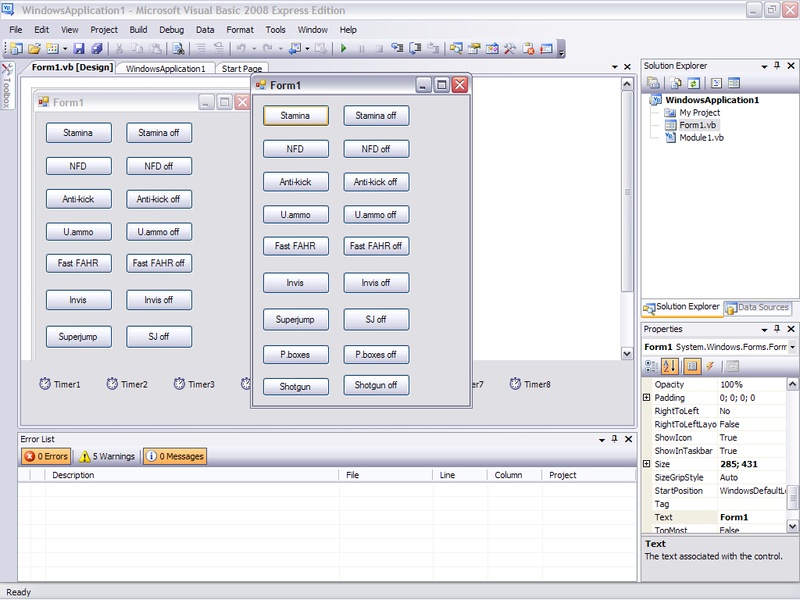The height and width of the screenshot is (600, 800).
Task: Open the File menu
Action: click(16, 30)
